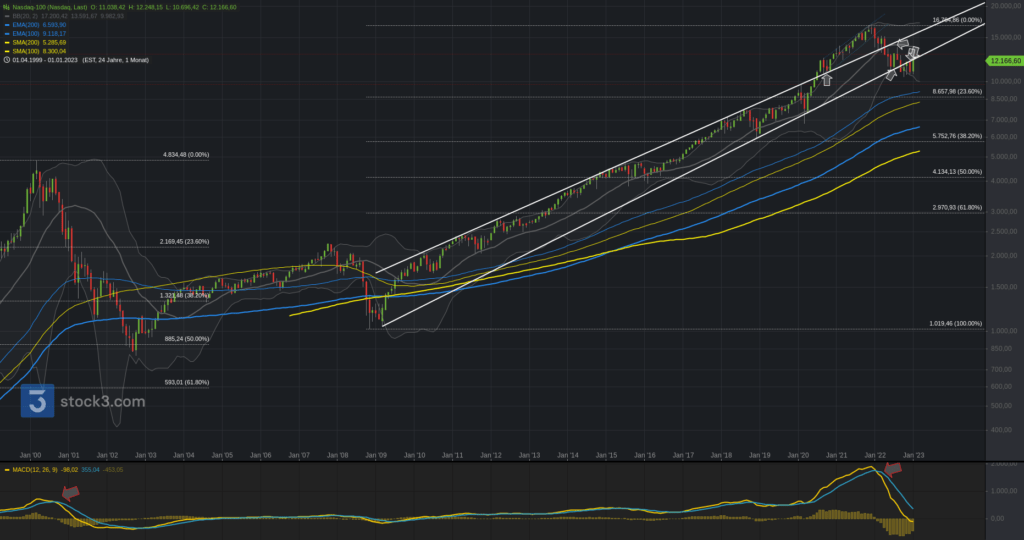The height and width of the screenshot is (540, 1024).
Task: Click the green 12.166,60 current price tag
Action: tap(1005, 61)
